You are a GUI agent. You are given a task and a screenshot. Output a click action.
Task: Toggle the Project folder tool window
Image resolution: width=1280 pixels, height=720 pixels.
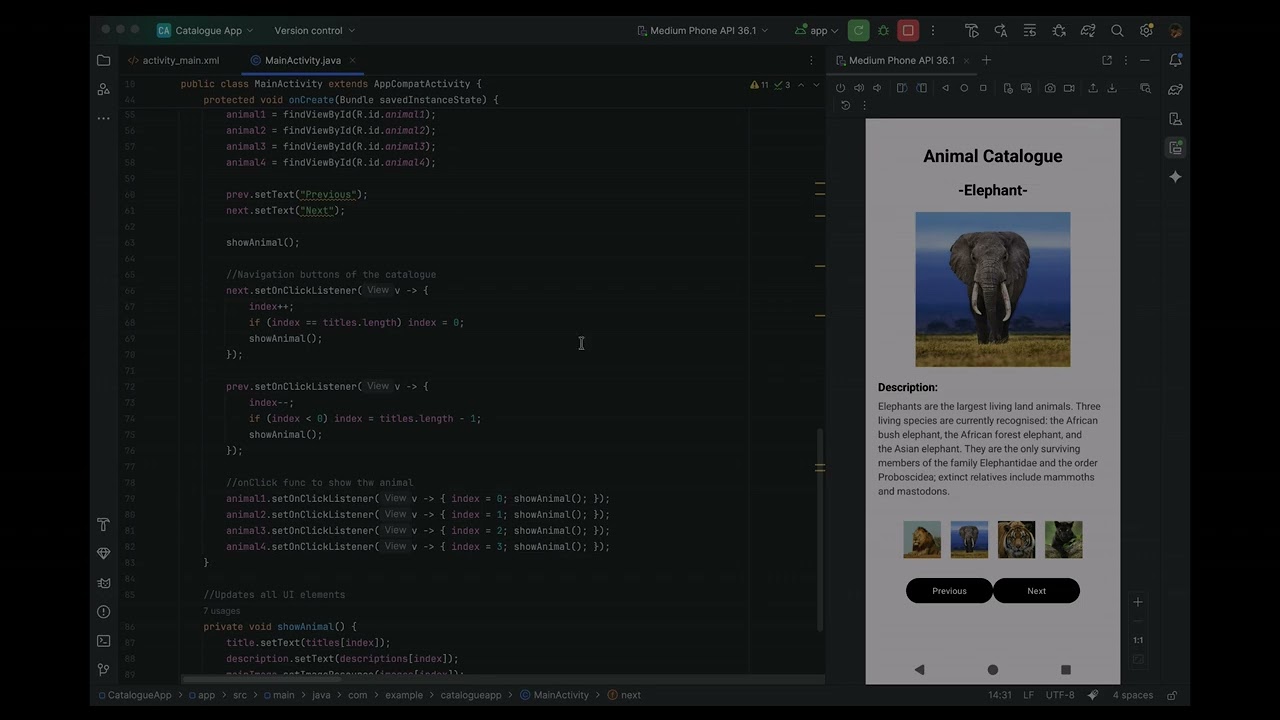[x=104, y=60]
